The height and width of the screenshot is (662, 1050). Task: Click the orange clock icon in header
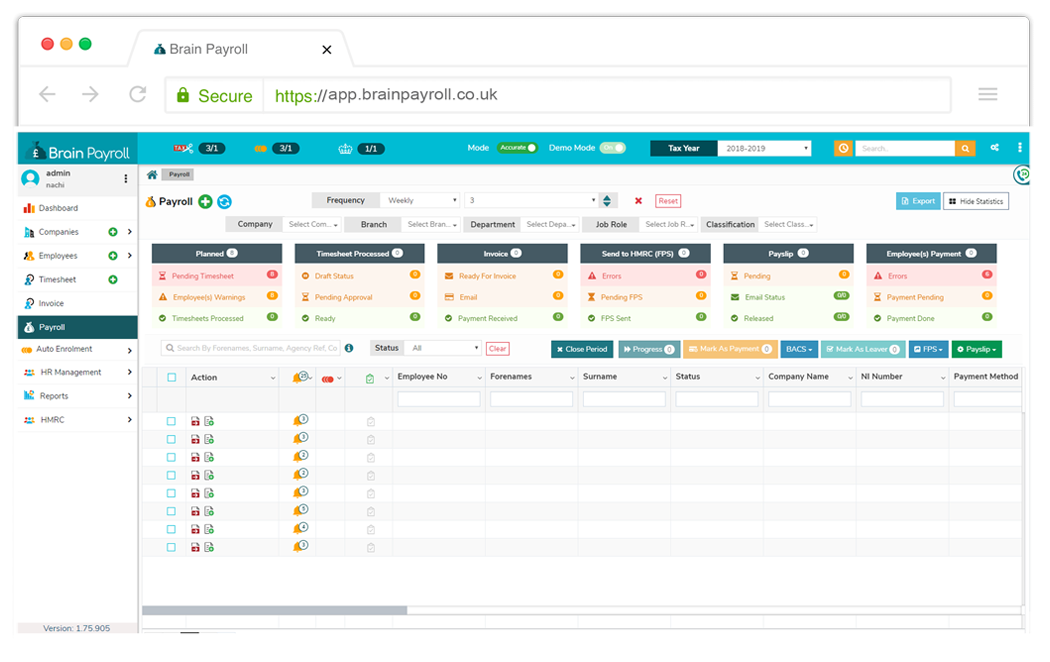click(x=843, y=148)
